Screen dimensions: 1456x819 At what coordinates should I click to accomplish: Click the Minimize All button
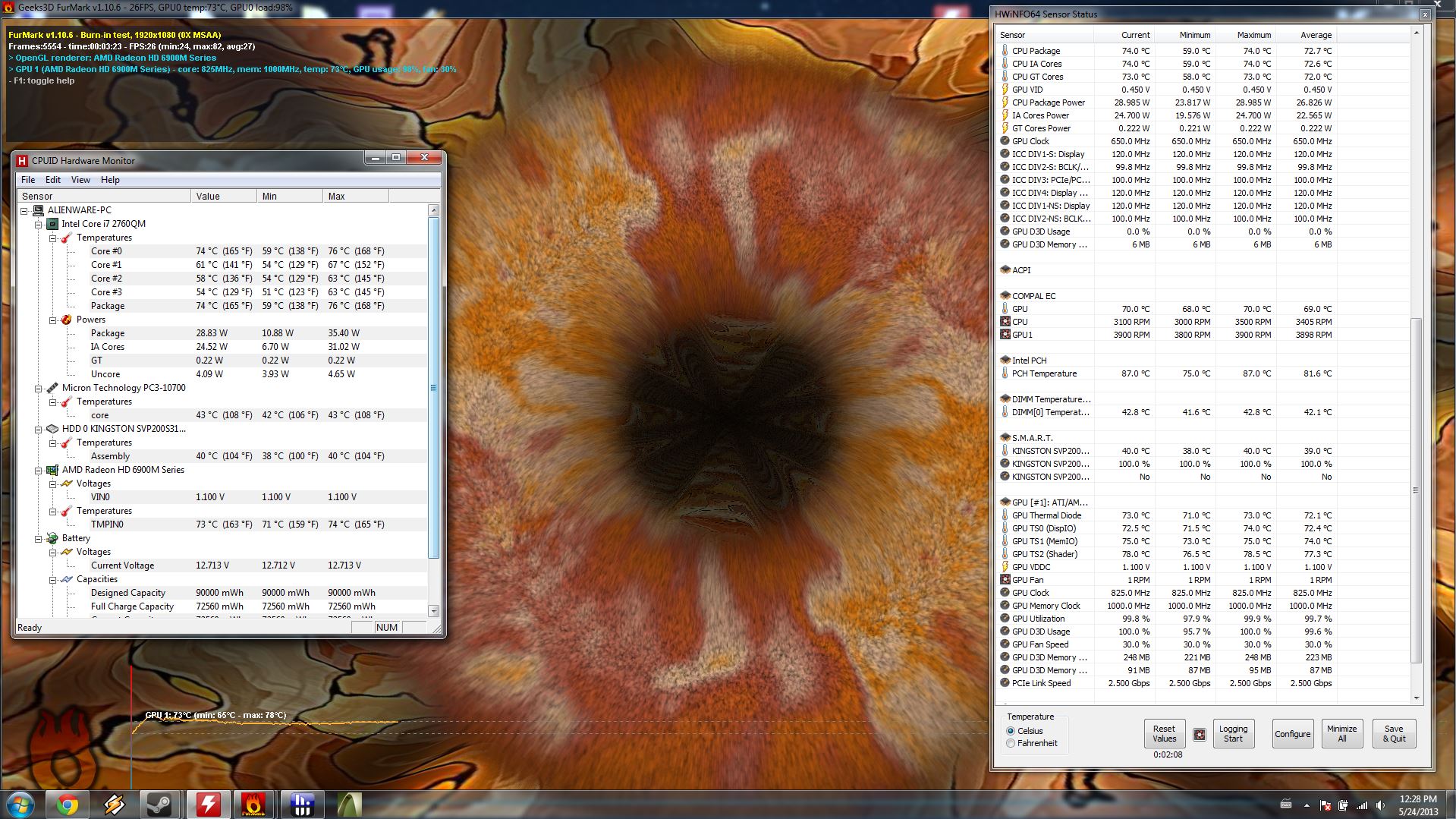coord(1341,734)
